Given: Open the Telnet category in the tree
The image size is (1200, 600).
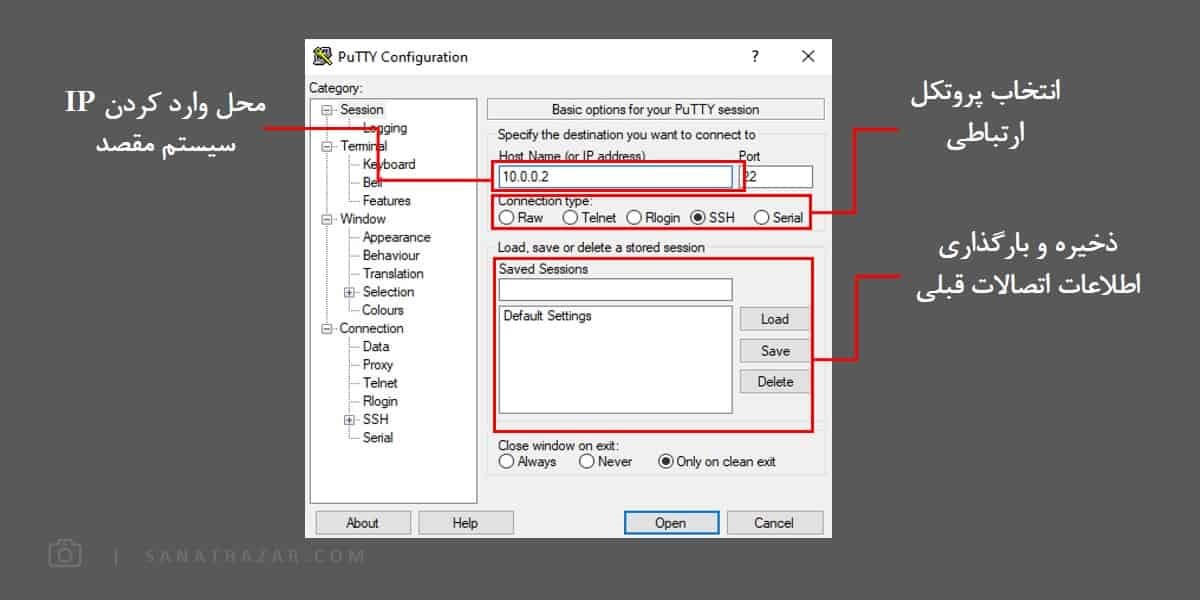Looking at the screenshot, I should [x=380, y=383].
